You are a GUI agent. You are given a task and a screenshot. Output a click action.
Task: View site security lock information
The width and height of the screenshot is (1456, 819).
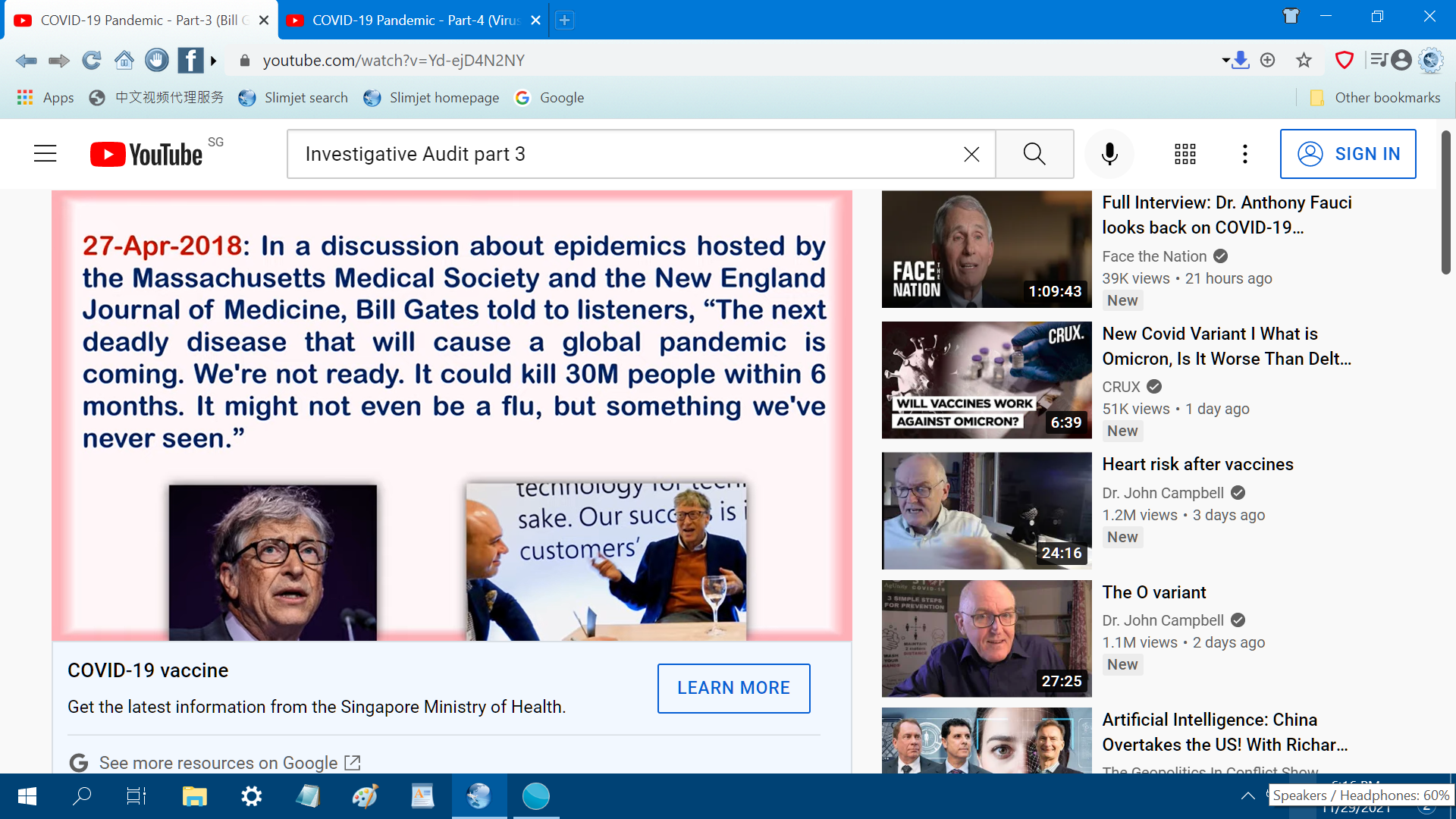(x=244, y=61)
